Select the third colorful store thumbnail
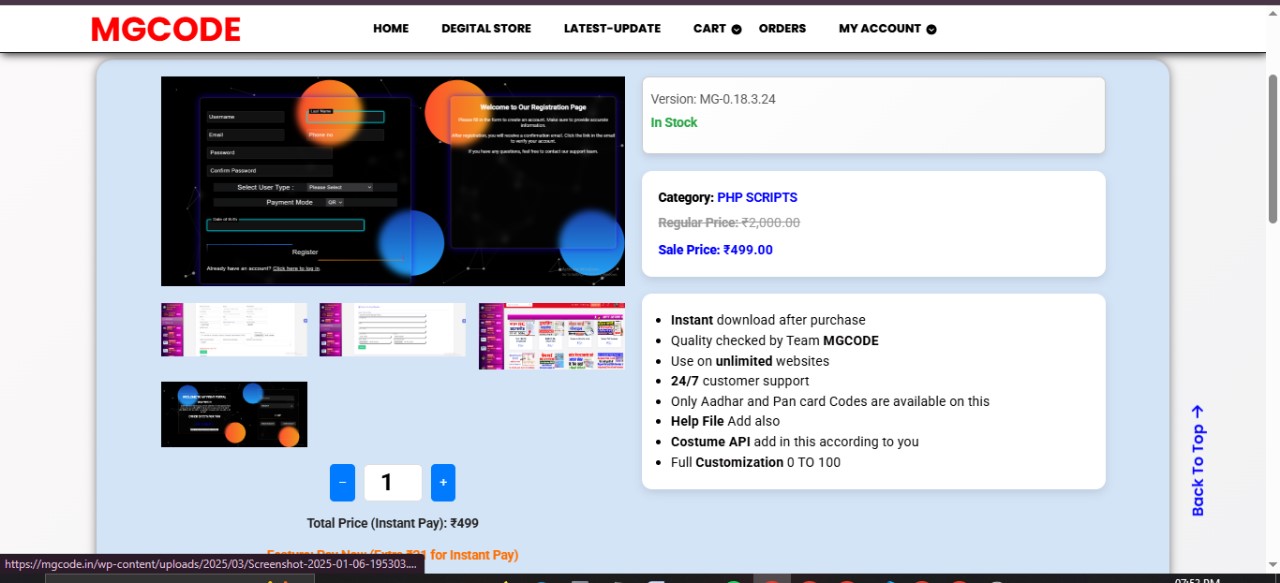Image resolution: width=1280 pixels, height=583 pixels. (551, 336)
